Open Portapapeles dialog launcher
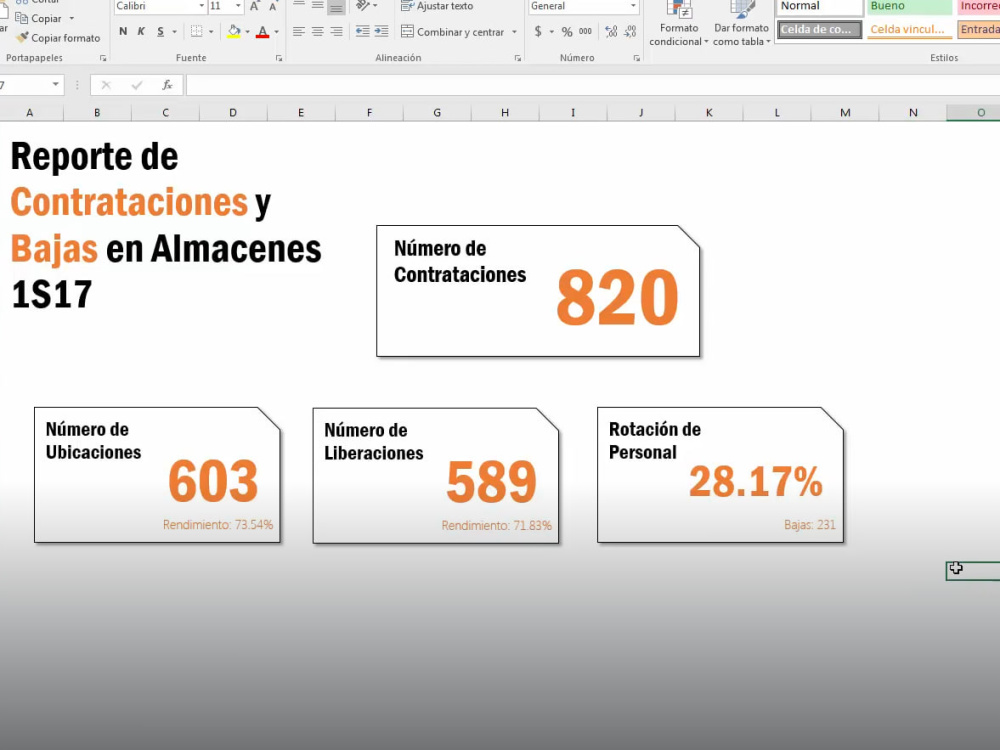 coord(103,58)
